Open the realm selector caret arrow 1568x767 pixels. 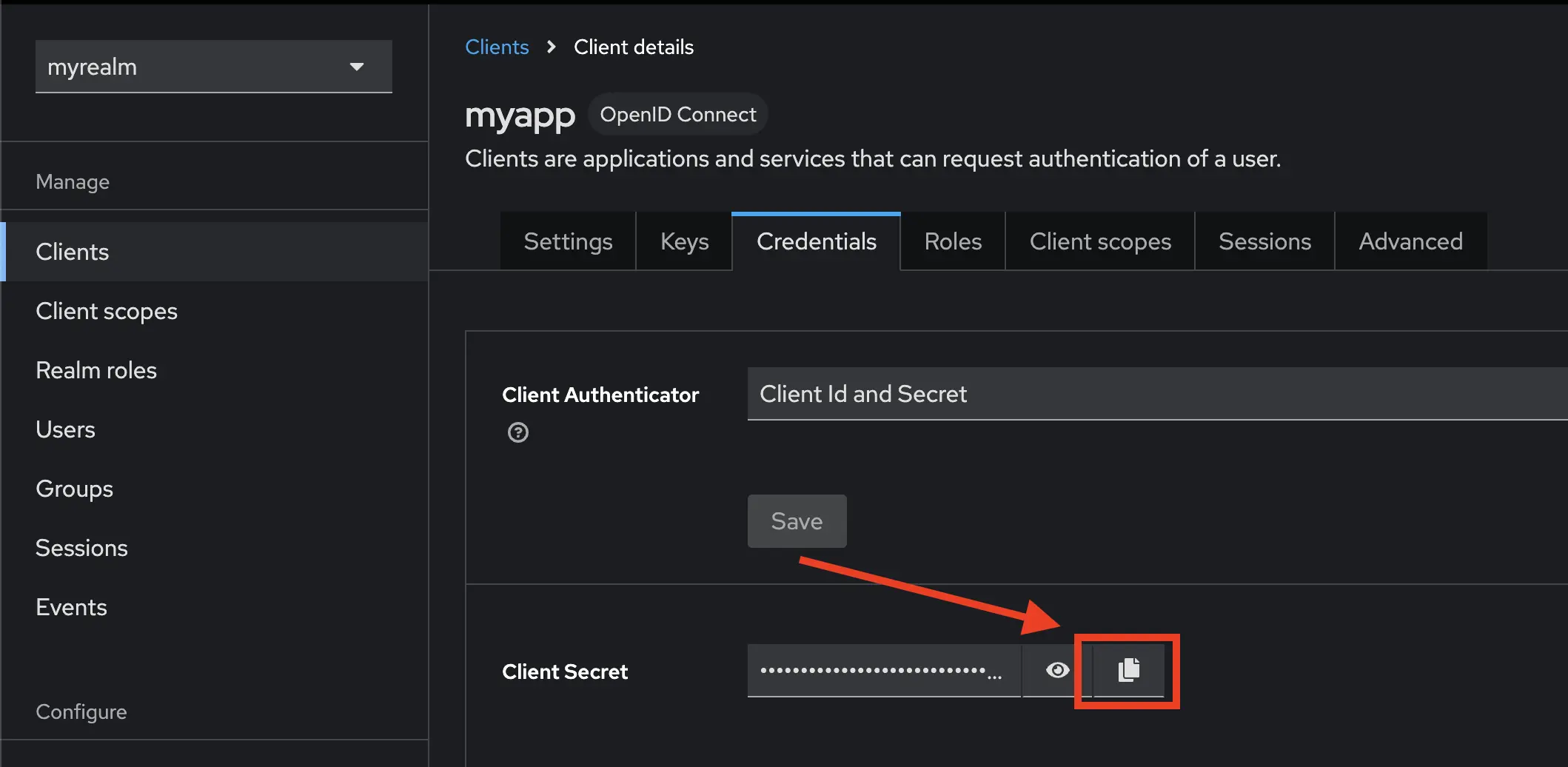pyautogui.click(x=358, y=67)
